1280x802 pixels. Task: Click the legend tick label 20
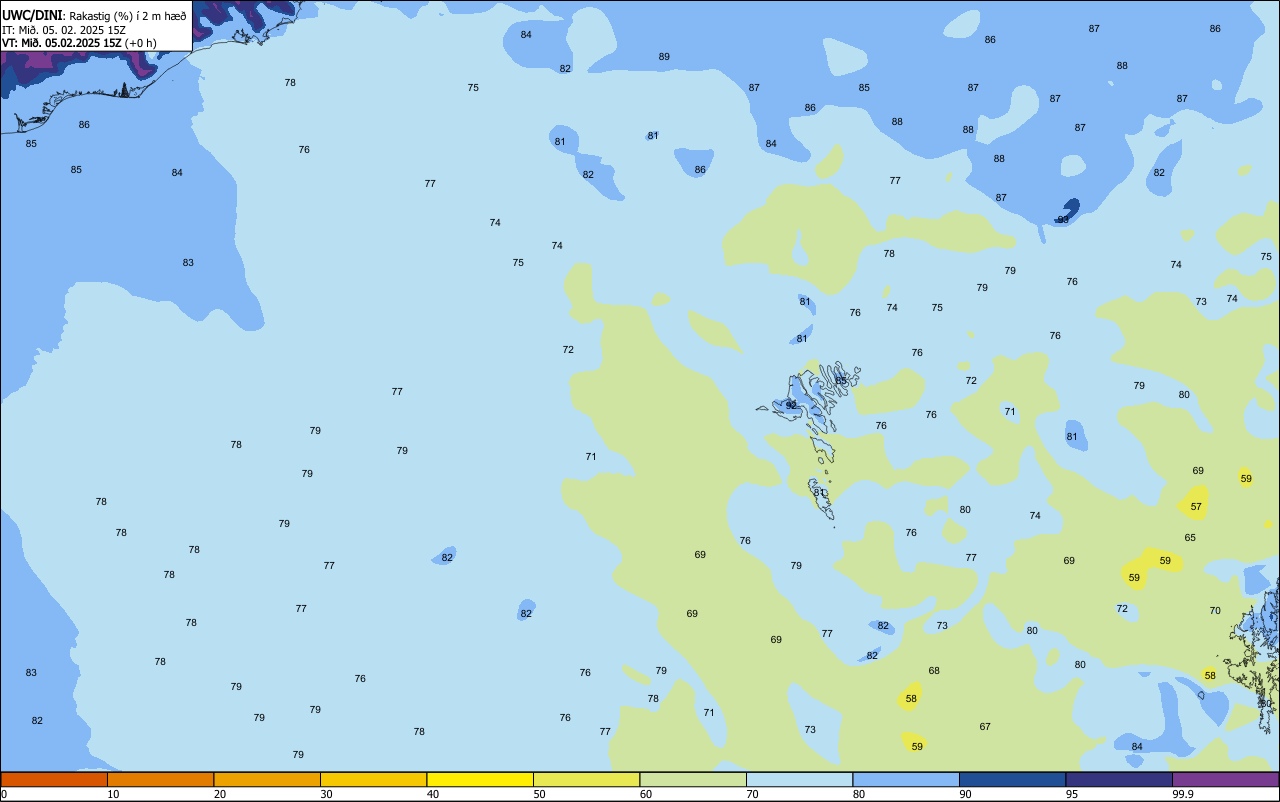coord(220,794)
